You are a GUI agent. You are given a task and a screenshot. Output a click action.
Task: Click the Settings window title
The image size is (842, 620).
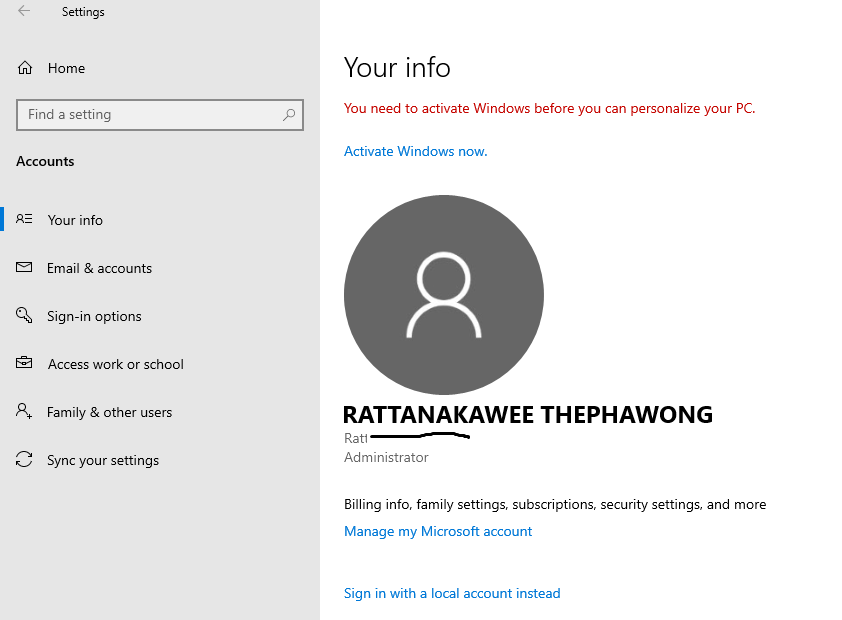83,12
